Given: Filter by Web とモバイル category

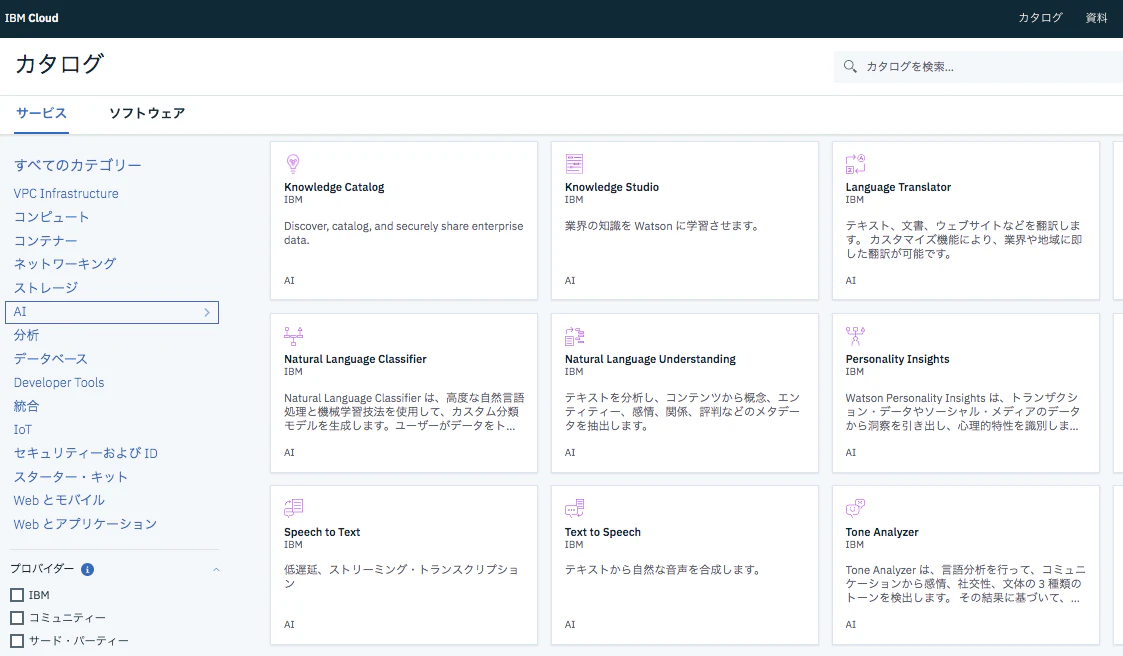Looking at the screenshot, I should 59,501.
